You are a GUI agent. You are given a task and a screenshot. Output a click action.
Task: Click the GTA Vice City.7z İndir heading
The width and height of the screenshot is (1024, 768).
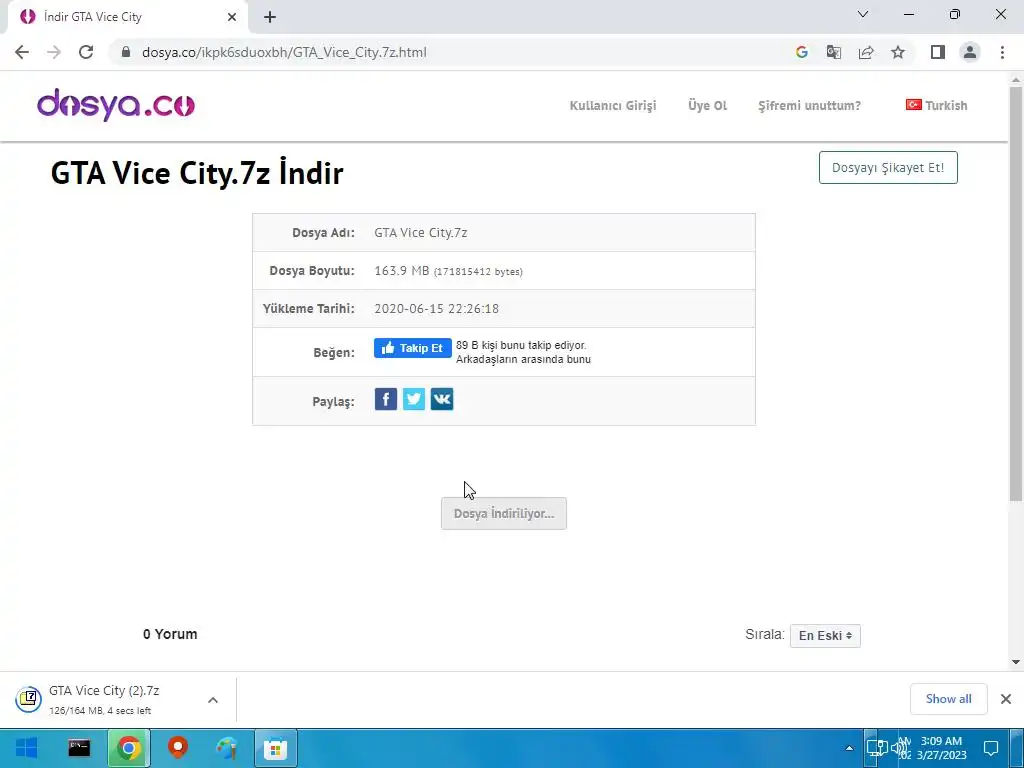point(197,173)
